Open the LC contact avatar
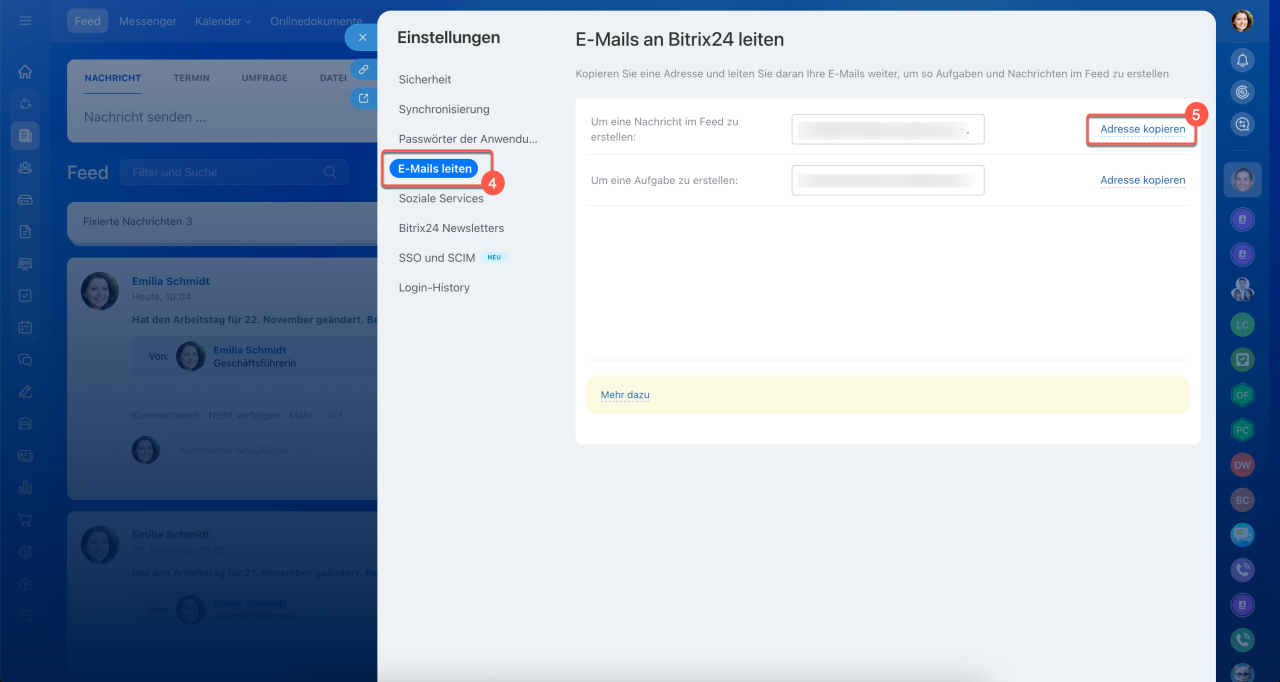The image size is (1280, 682). [1242, 325]
